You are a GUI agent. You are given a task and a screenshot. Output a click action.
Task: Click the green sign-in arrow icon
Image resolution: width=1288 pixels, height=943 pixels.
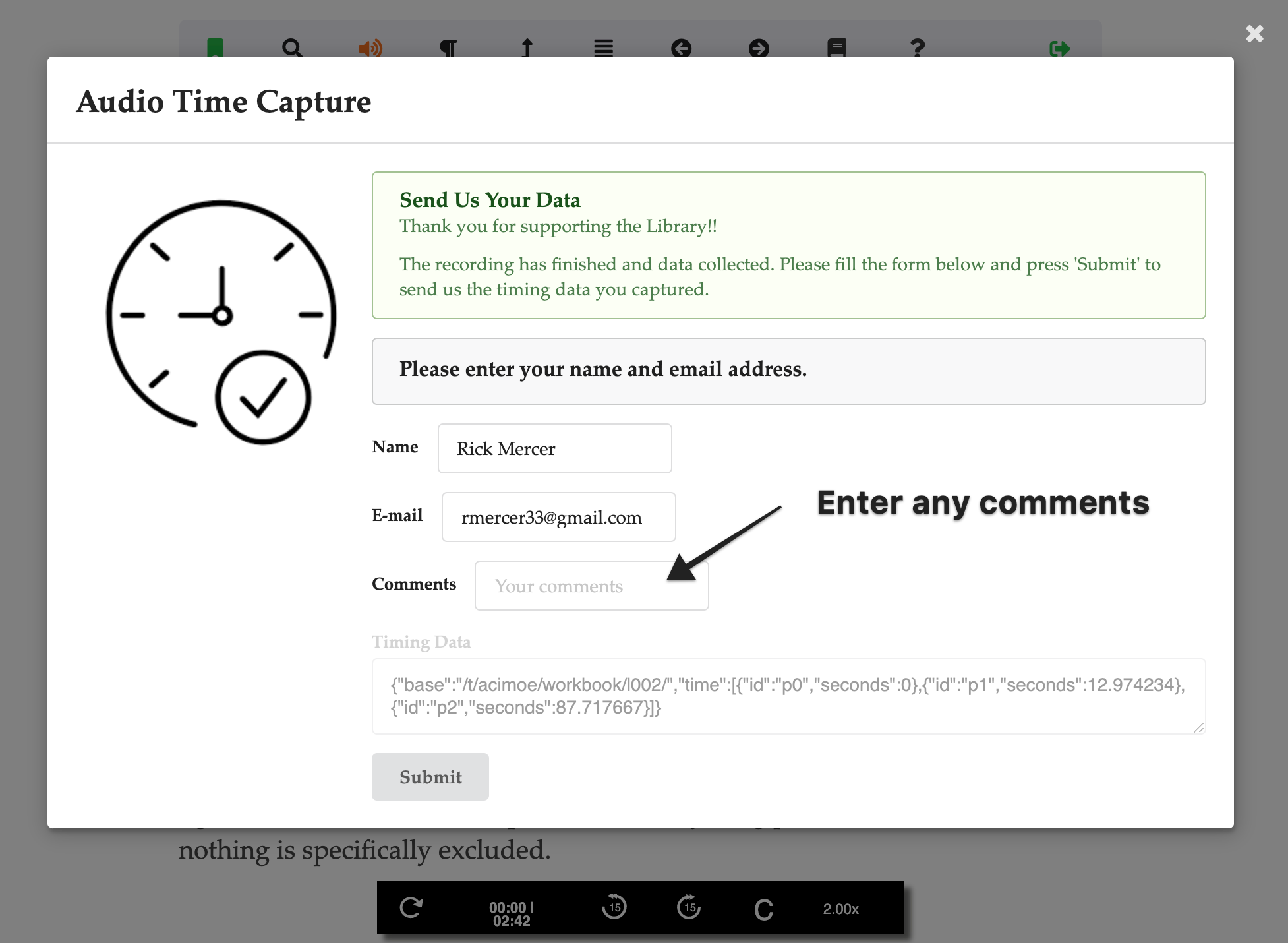(1059, 47)
